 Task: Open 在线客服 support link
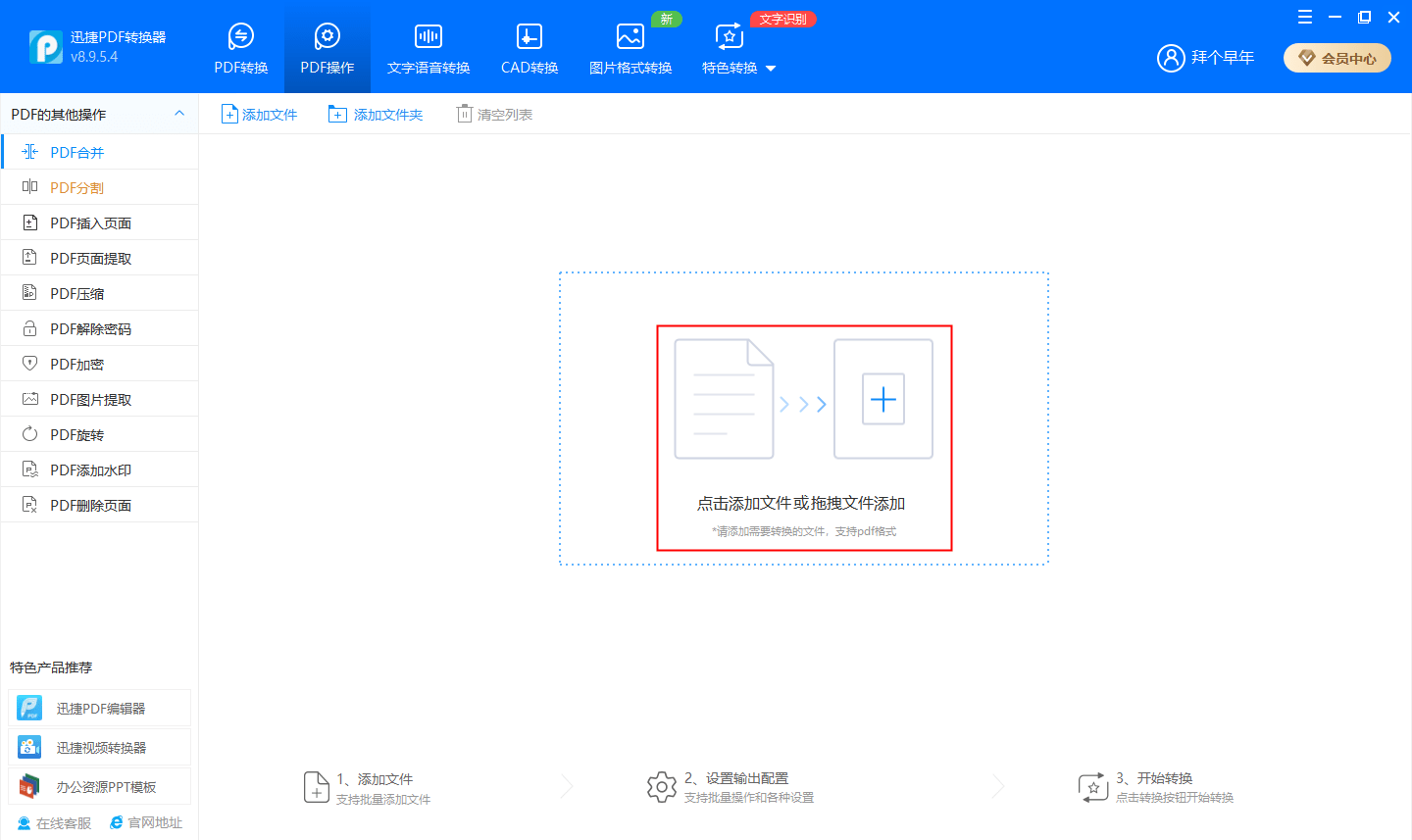(x=54, y=822)
